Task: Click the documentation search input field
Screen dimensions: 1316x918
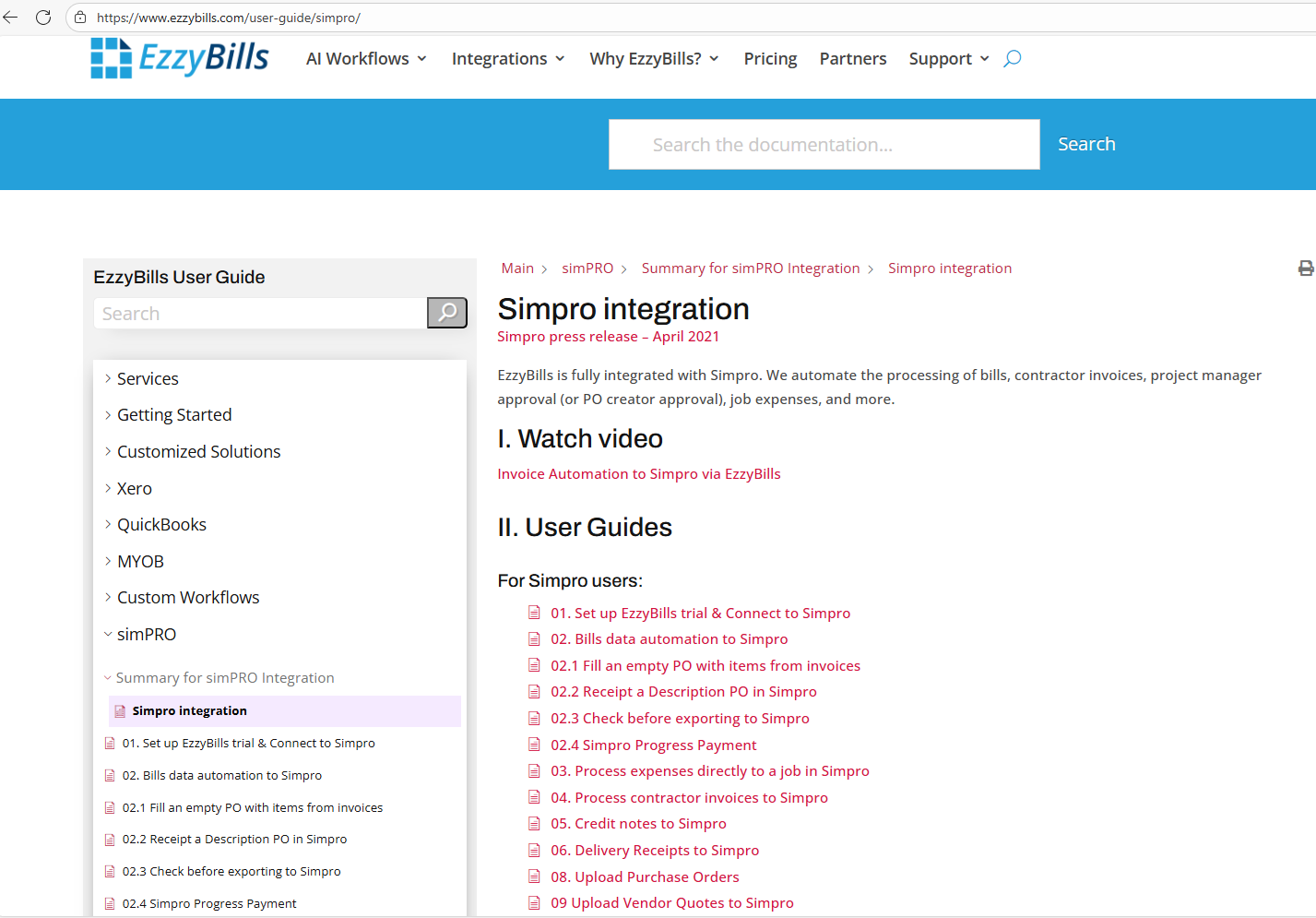Action: (823, 144)
